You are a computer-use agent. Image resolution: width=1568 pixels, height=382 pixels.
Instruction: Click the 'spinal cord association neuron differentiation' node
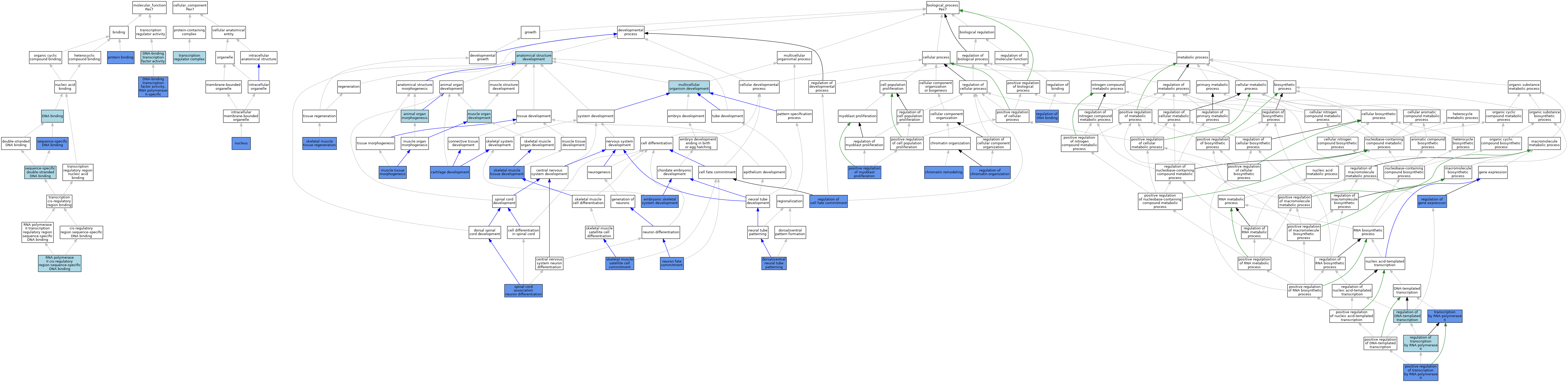[x=523, y=291]
